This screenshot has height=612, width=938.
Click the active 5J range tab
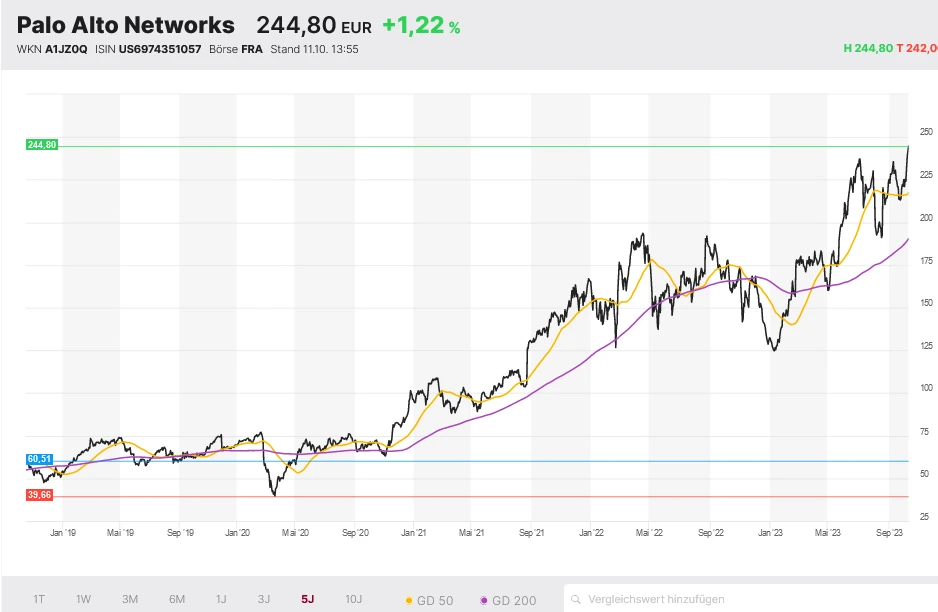(x=307, y=599)
